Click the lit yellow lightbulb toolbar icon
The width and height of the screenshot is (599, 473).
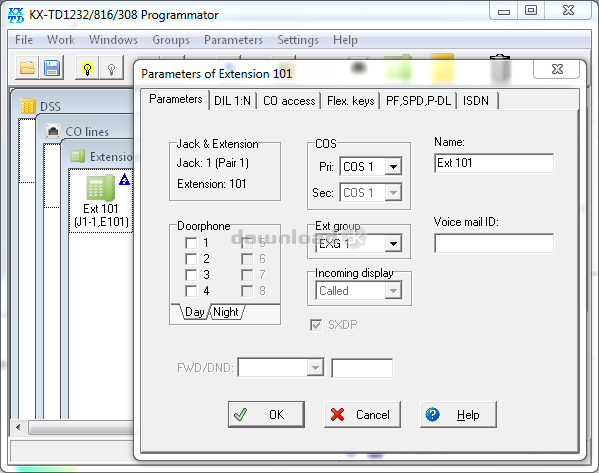tap(87, 68)
